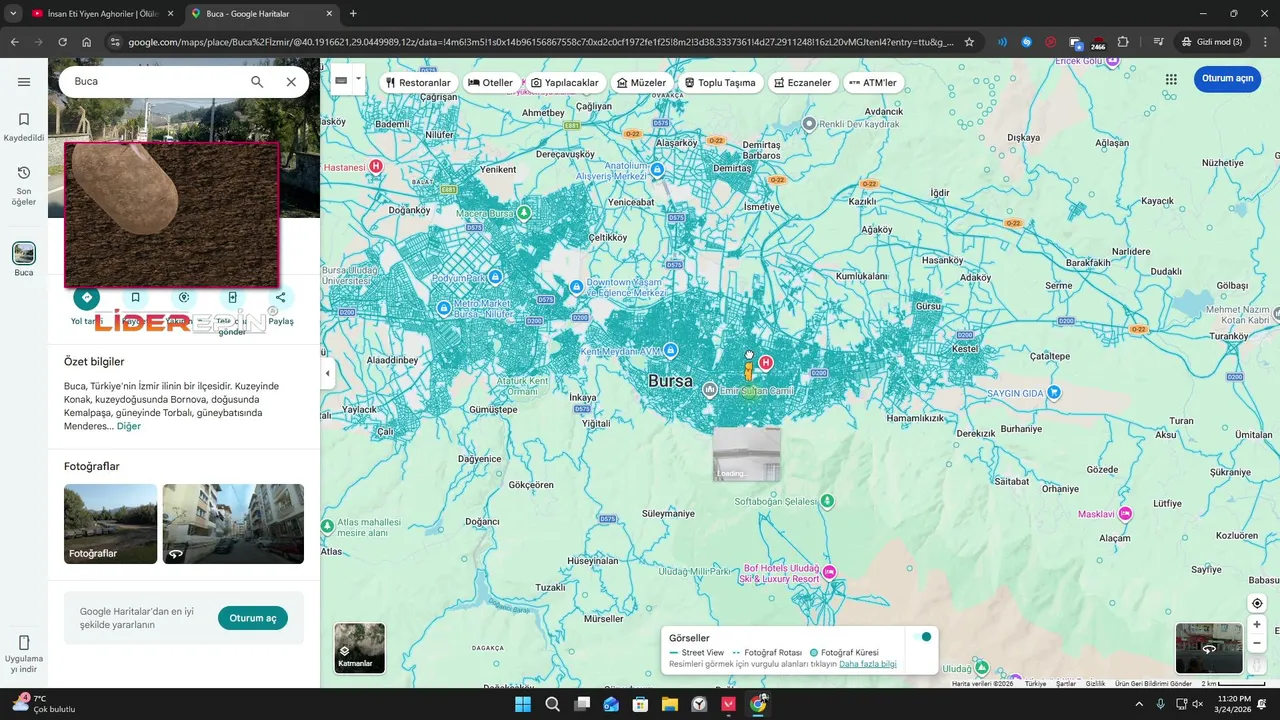
Task: Click the show my location button
Action: pyautogui.click(x=1257, y=603)
